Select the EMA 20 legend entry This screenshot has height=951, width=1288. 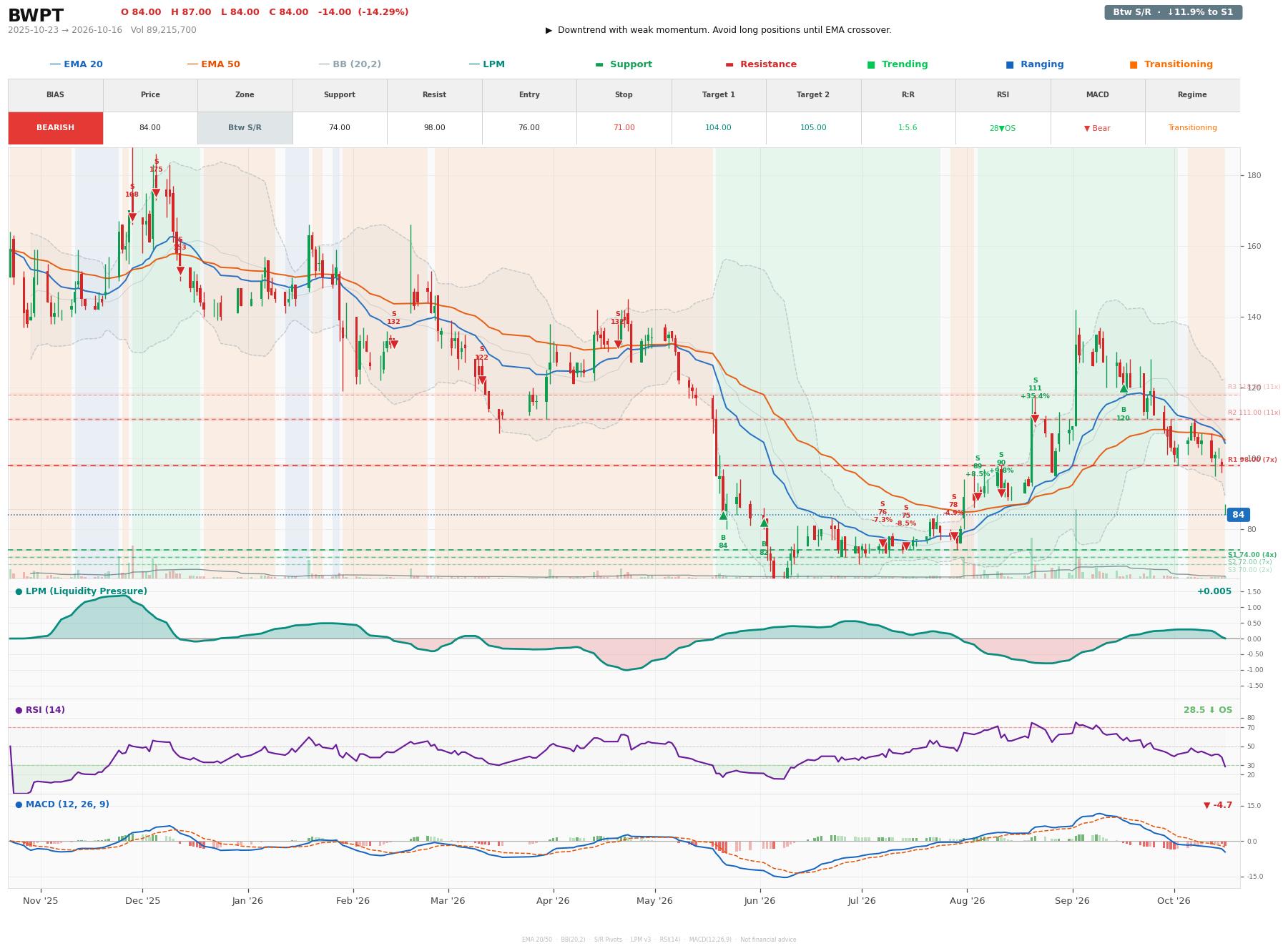pos(76,64)
